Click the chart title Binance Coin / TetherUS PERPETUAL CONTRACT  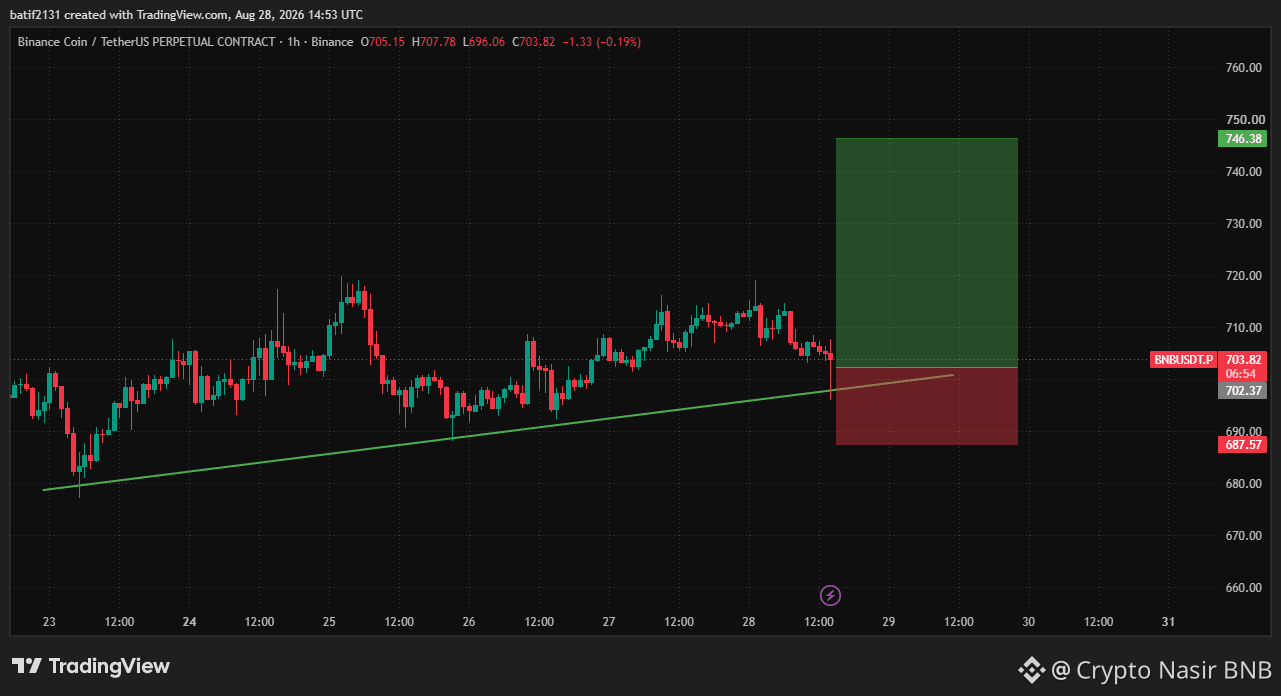(x=146, y=42)
